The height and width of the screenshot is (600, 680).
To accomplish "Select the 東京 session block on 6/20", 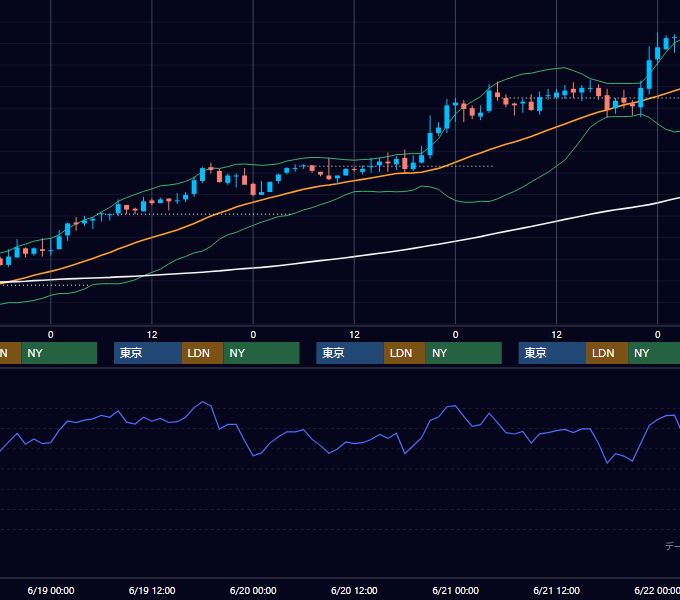I will pyautogui.click(x=350, y=353).
